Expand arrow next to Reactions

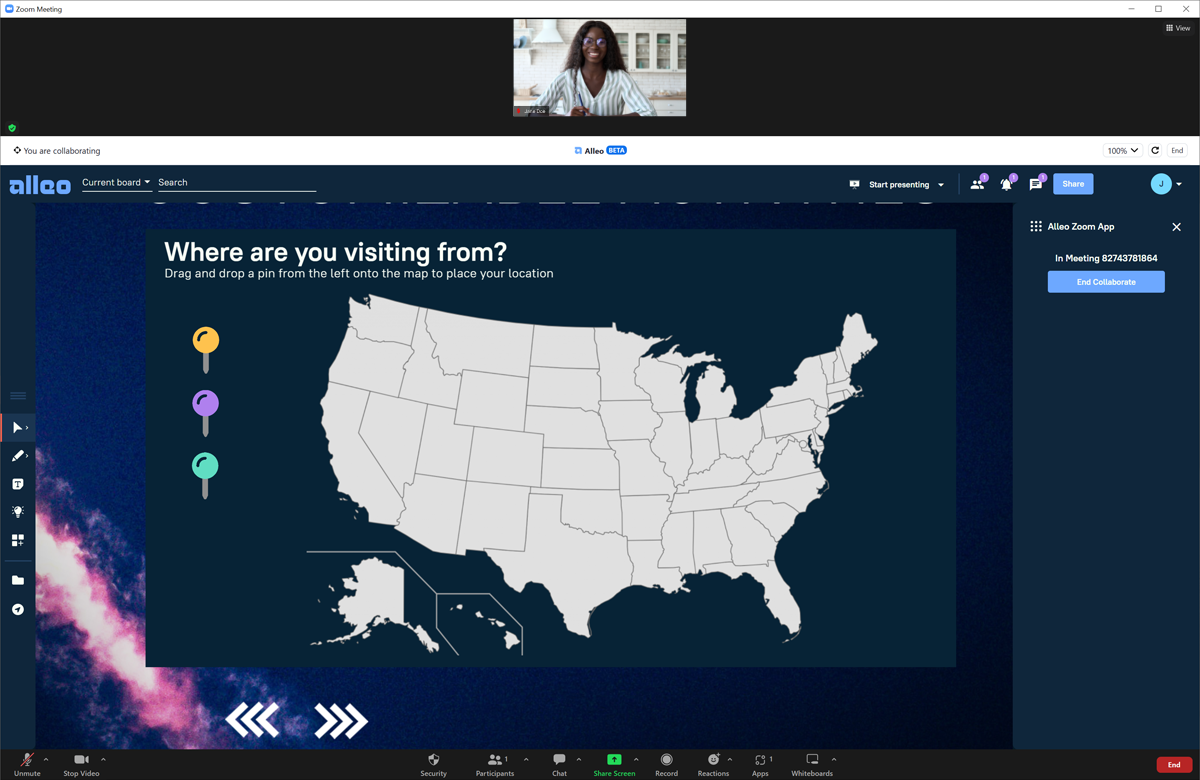[x=730, y=760]
